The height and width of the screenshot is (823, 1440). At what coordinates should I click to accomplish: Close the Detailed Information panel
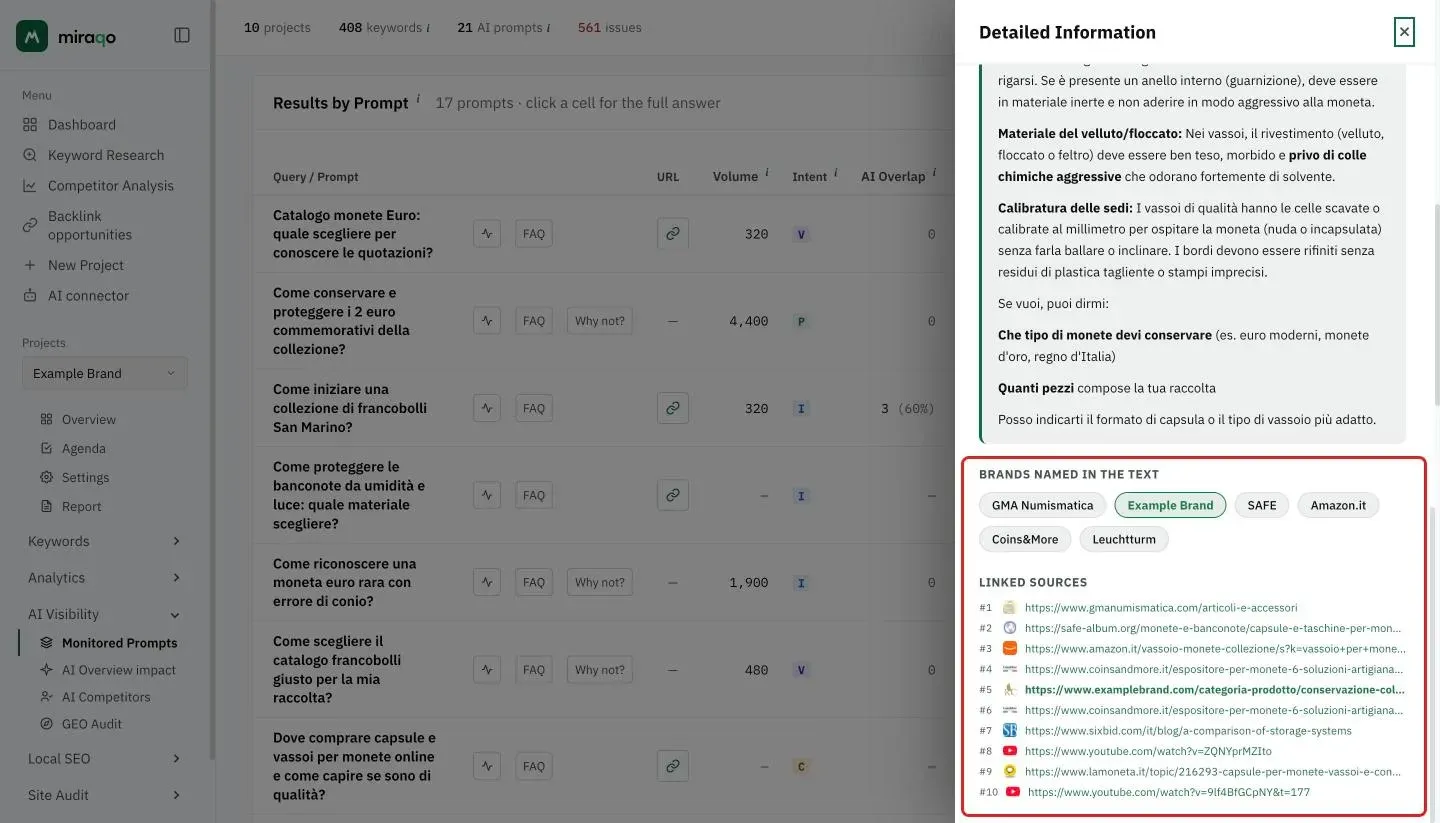click(x=1404, y=32)
